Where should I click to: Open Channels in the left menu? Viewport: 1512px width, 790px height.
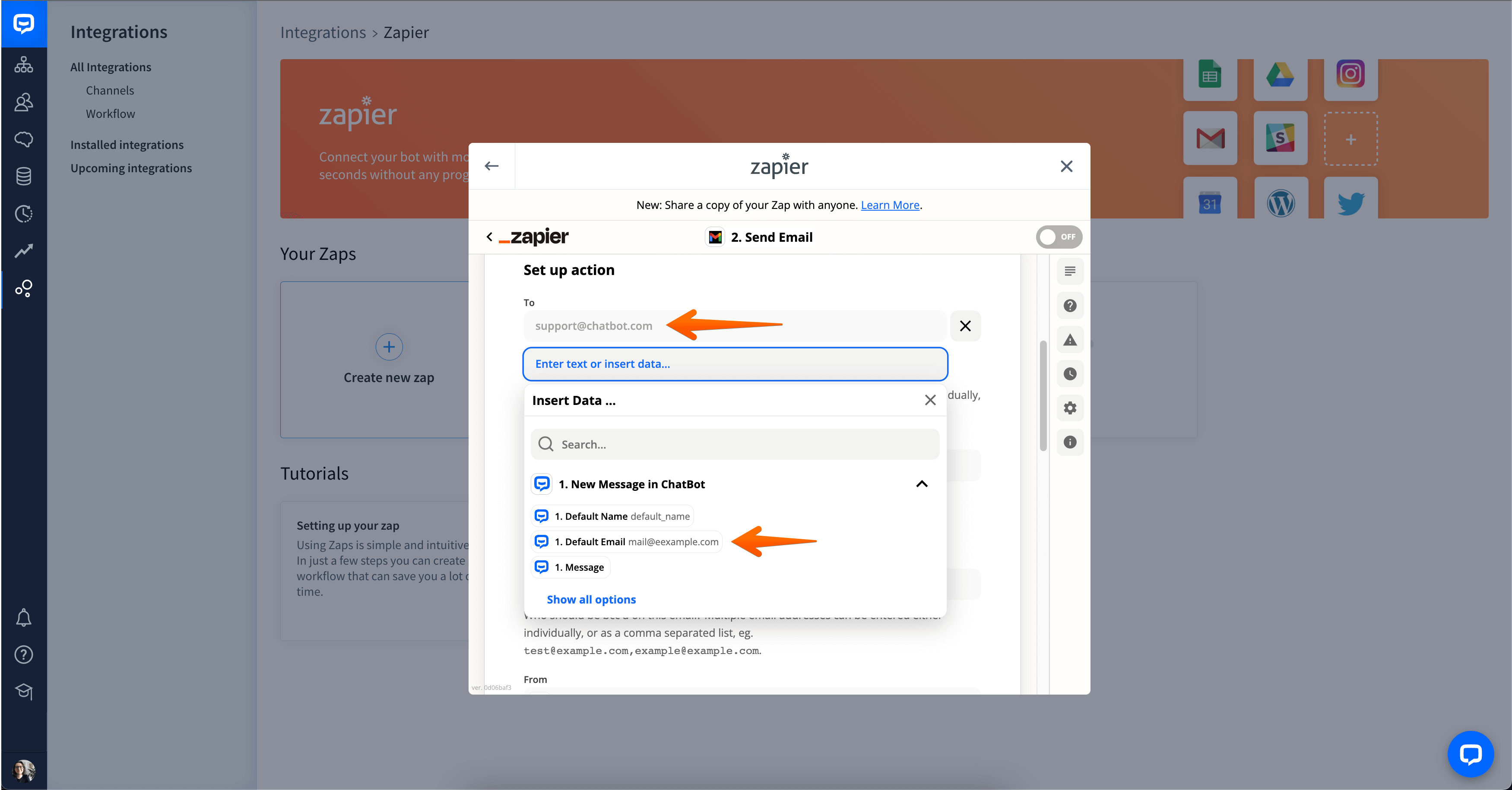point(110,90)
